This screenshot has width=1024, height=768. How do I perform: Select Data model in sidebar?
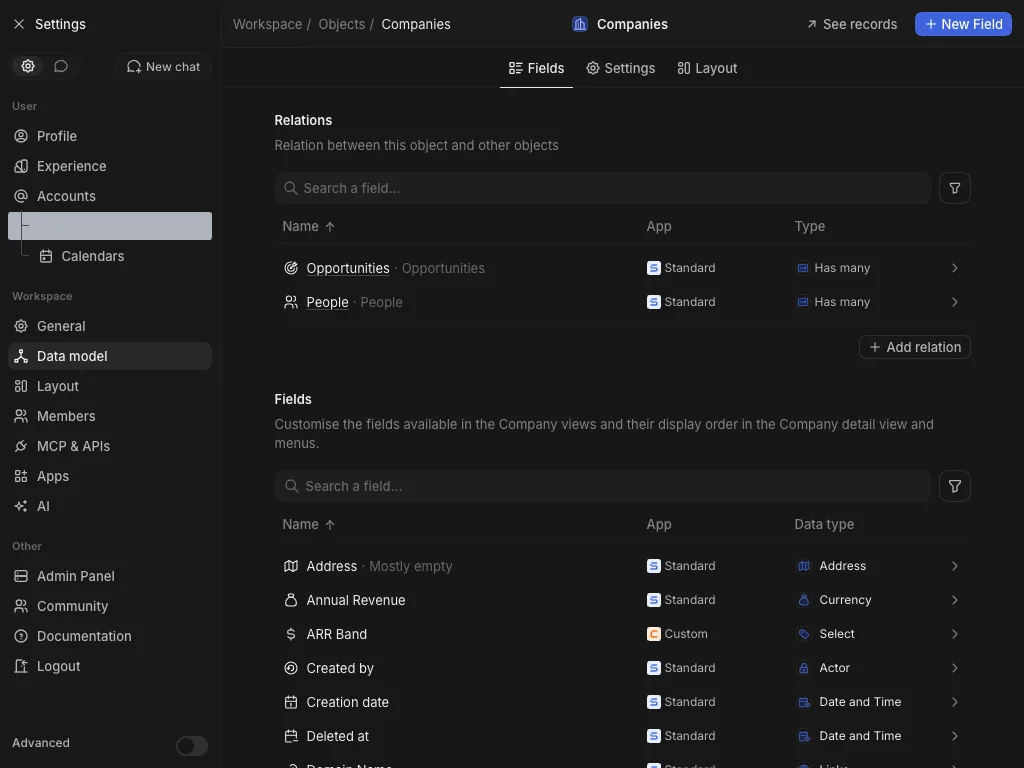tap(110, 356)
